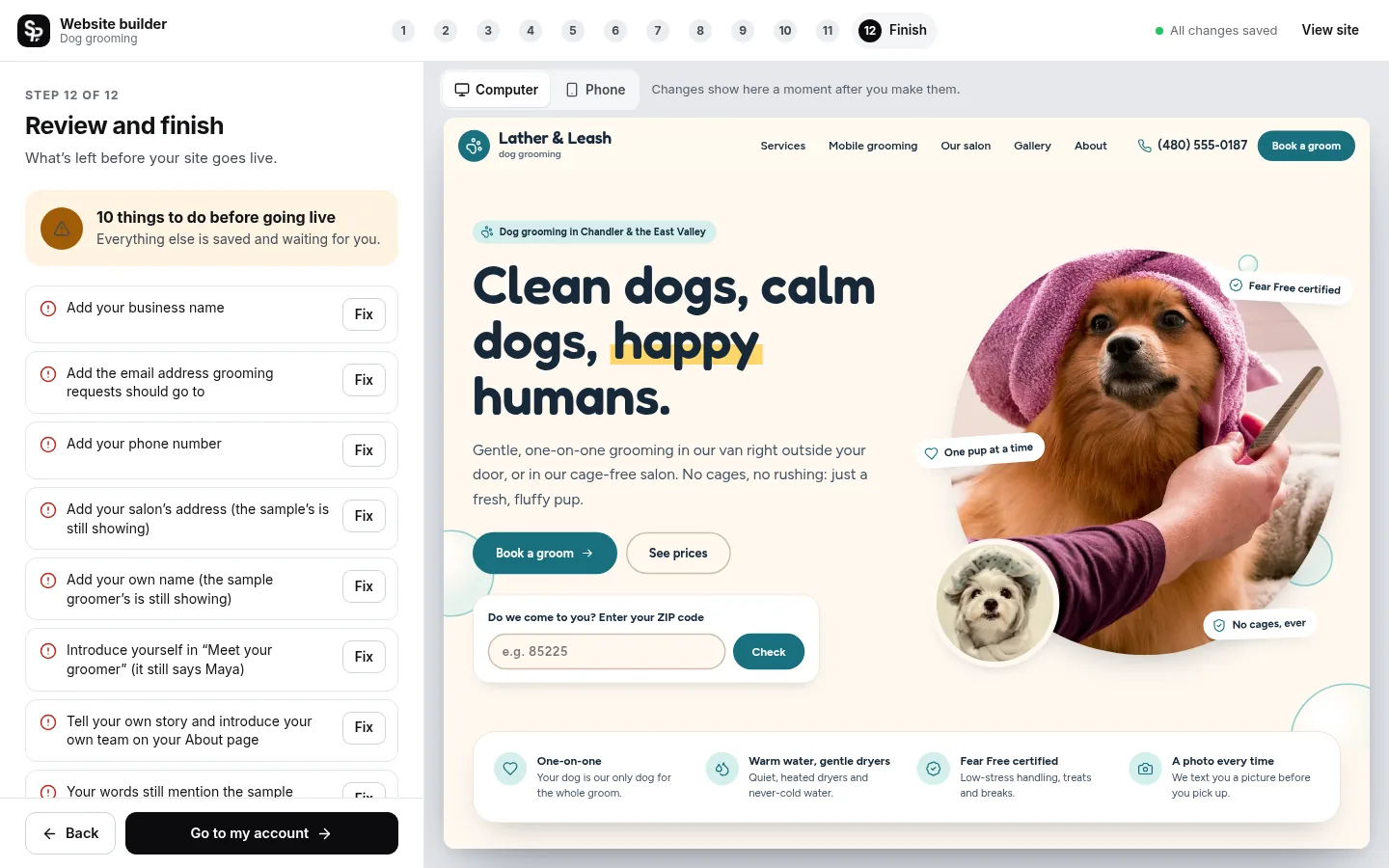Viewport: 1389px width, 868px height.
Task: Click the ZIP code input field
Action: coord(607,652)
